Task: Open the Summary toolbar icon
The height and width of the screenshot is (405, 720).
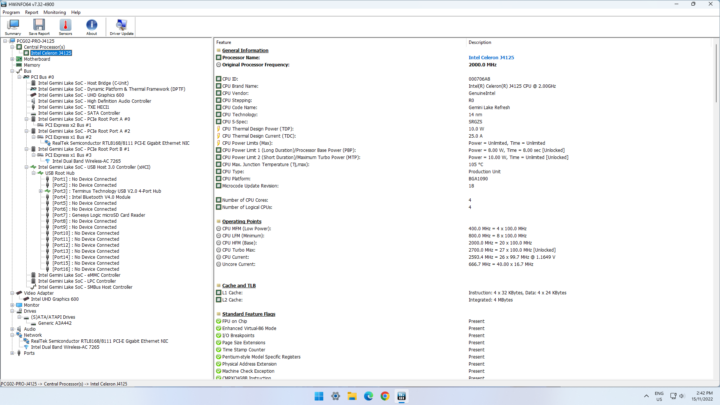Action: pyautogui.click(x=13, y=27)
